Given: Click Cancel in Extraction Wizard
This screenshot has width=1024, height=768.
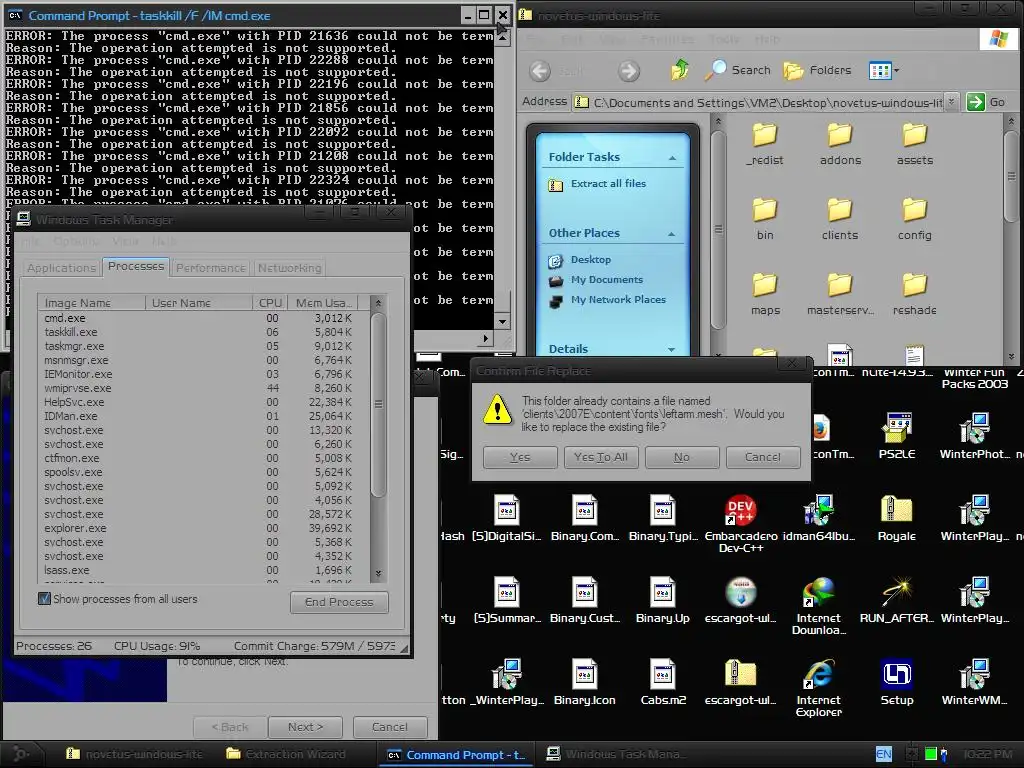Looking at the screenshot, I should click(x=390, y=727).
